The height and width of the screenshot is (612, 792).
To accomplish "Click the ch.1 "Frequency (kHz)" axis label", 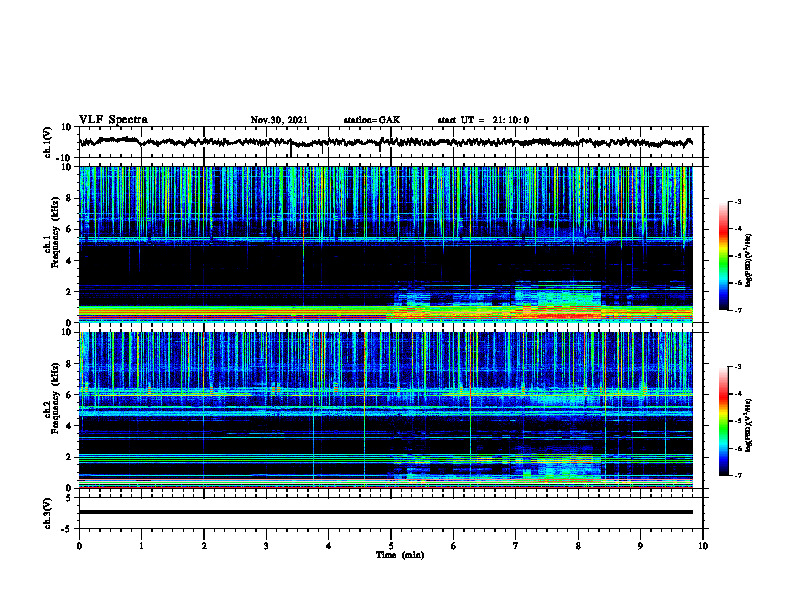I will [x=55, y=234].
